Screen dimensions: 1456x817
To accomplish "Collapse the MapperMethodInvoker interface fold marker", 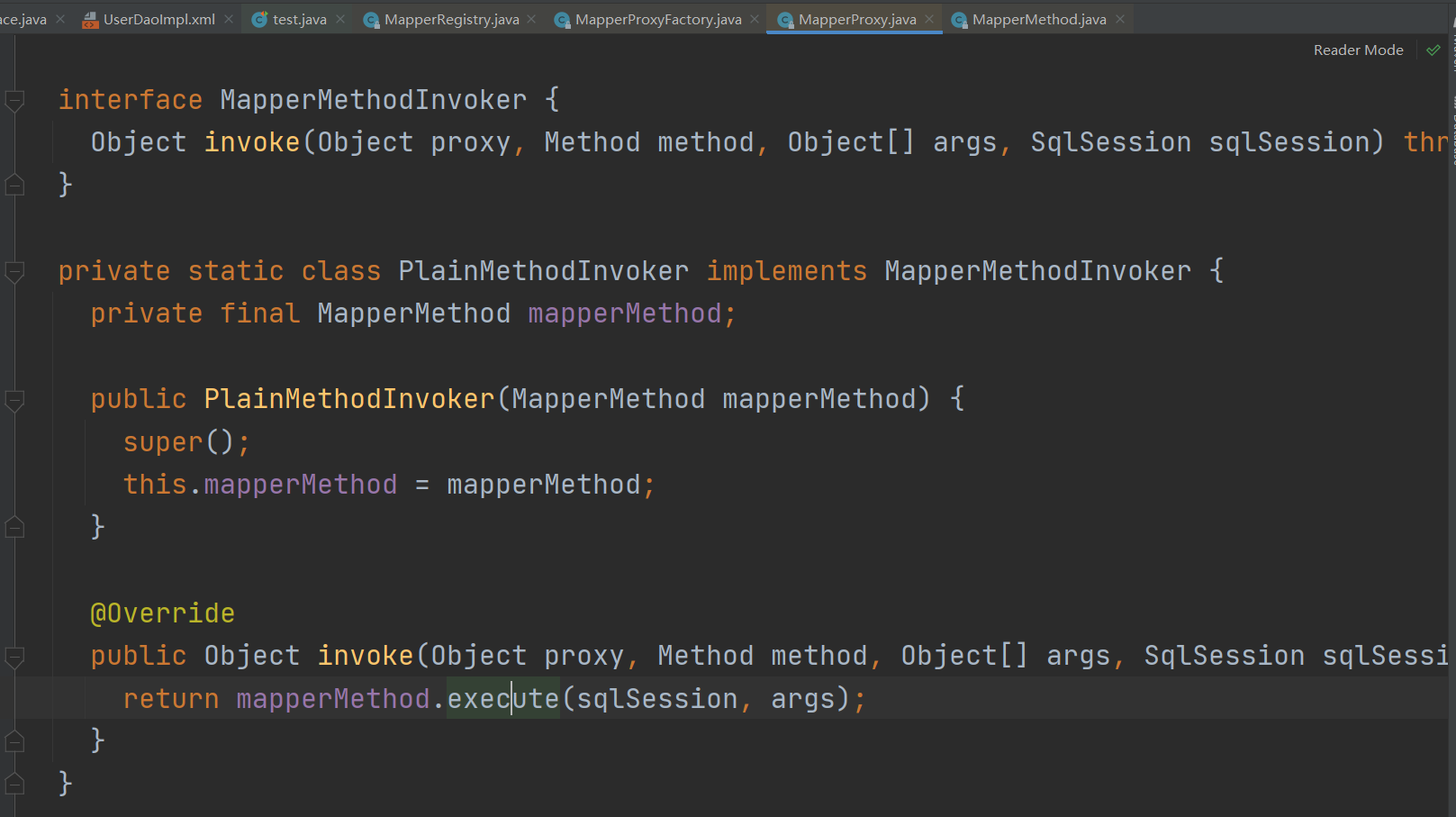I will [14, 100].
